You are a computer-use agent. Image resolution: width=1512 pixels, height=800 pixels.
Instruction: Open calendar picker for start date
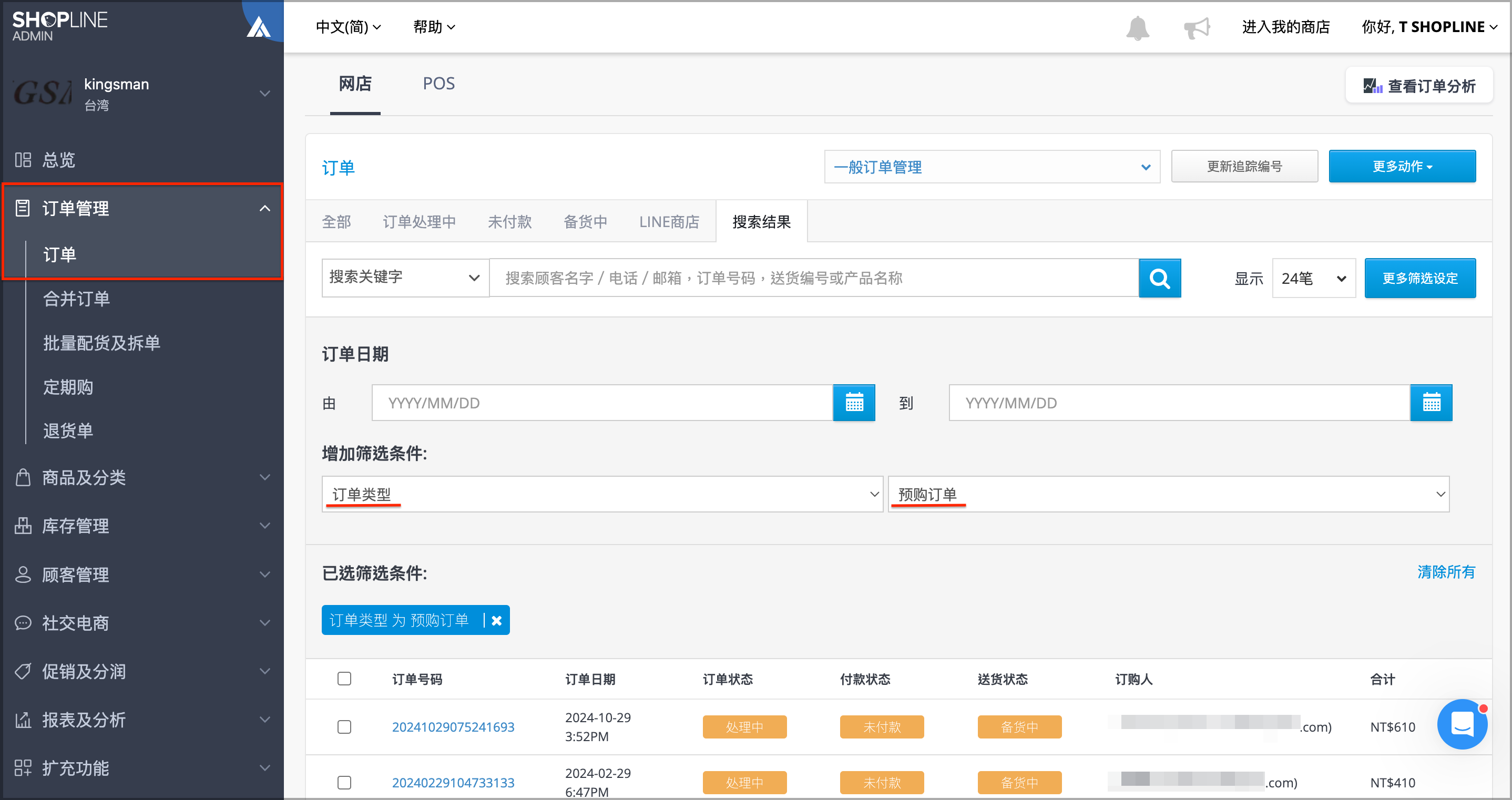(x=853, y=403)
